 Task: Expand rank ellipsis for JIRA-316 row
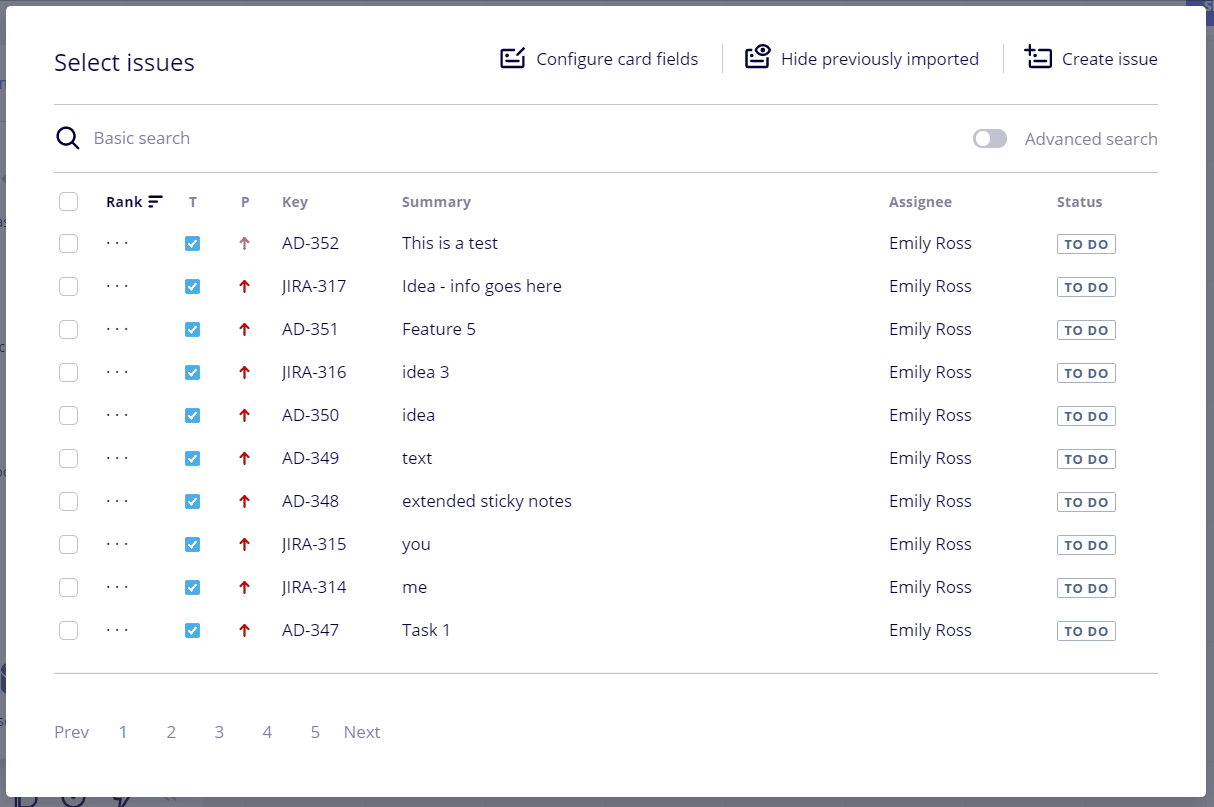(117, 372)
